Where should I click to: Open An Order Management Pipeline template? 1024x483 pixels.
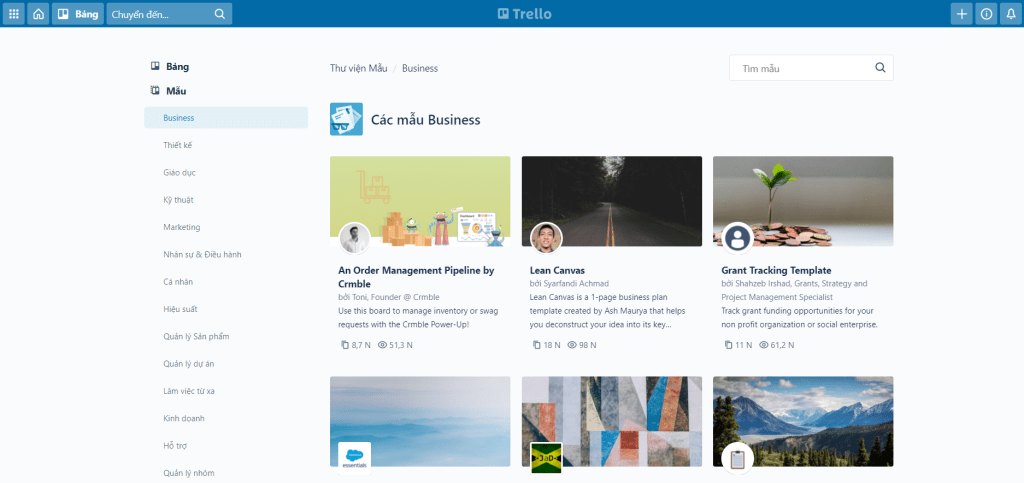pyautogui.click(x=416, y=276)
